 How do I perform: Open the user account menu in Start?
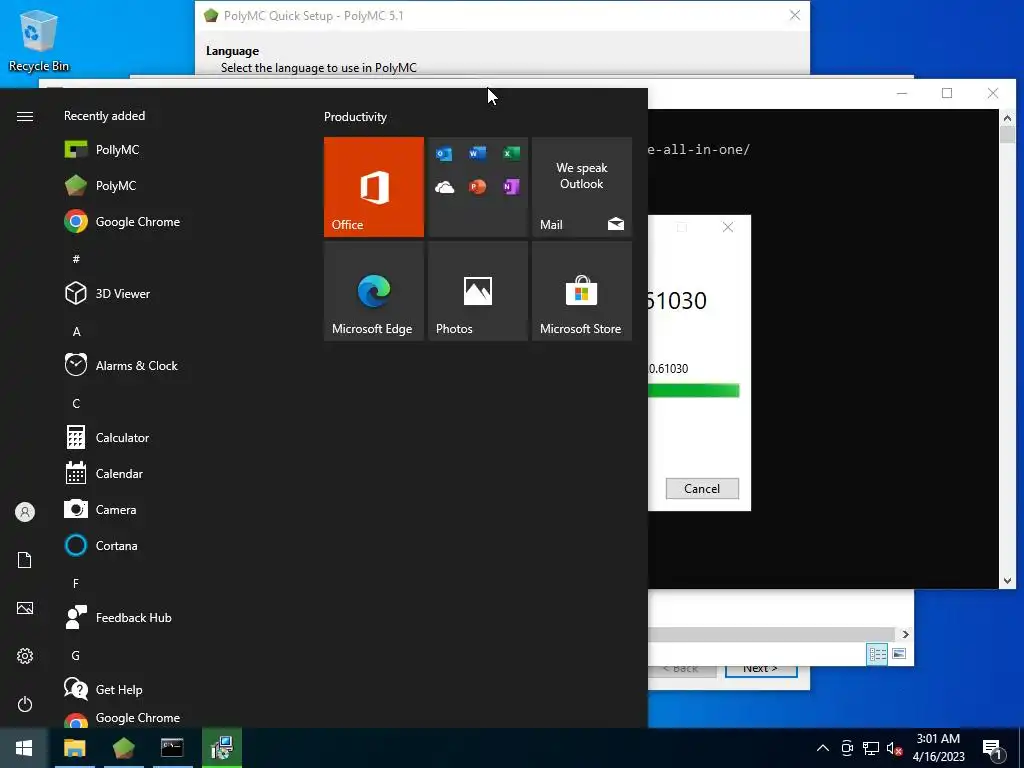click(25, 512)
